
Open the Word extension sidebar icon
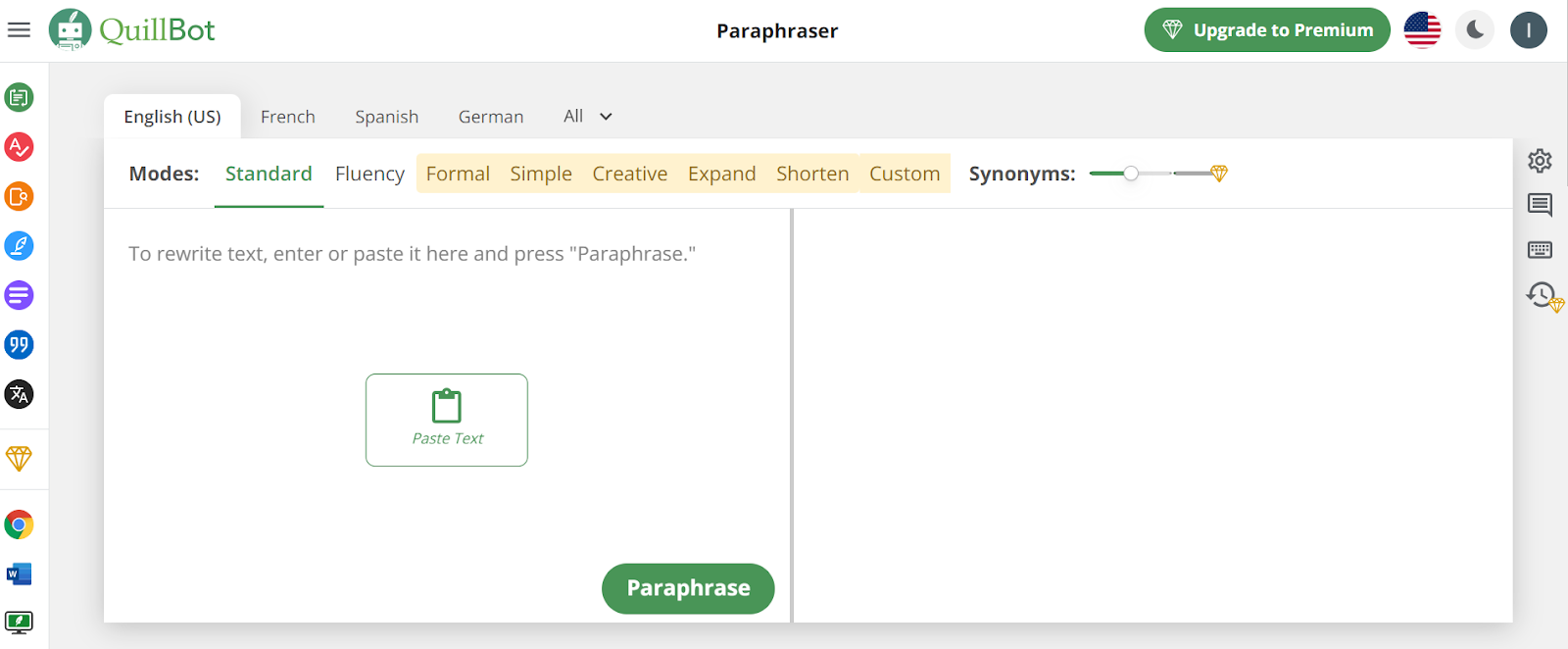click(19, 574)
